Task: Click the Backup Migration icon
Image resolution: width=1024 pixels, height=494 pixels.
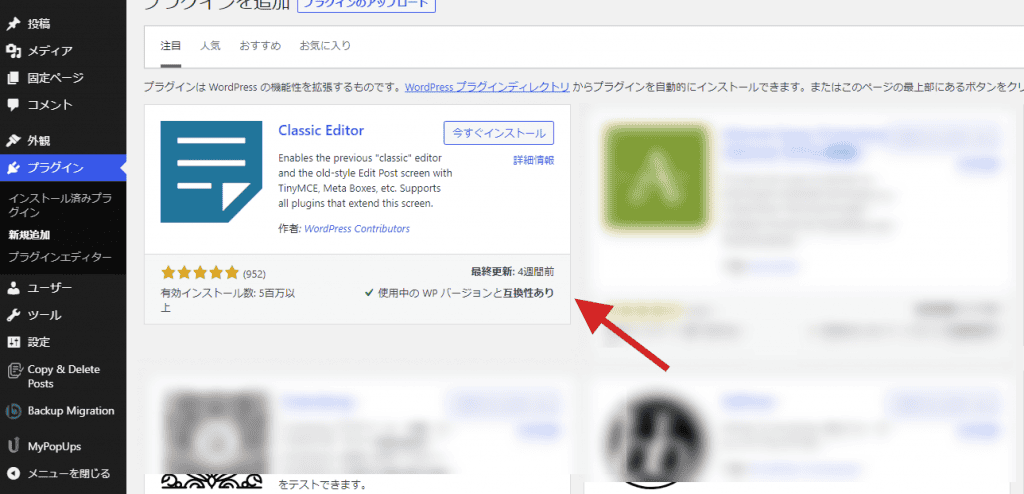Action: 14,411
